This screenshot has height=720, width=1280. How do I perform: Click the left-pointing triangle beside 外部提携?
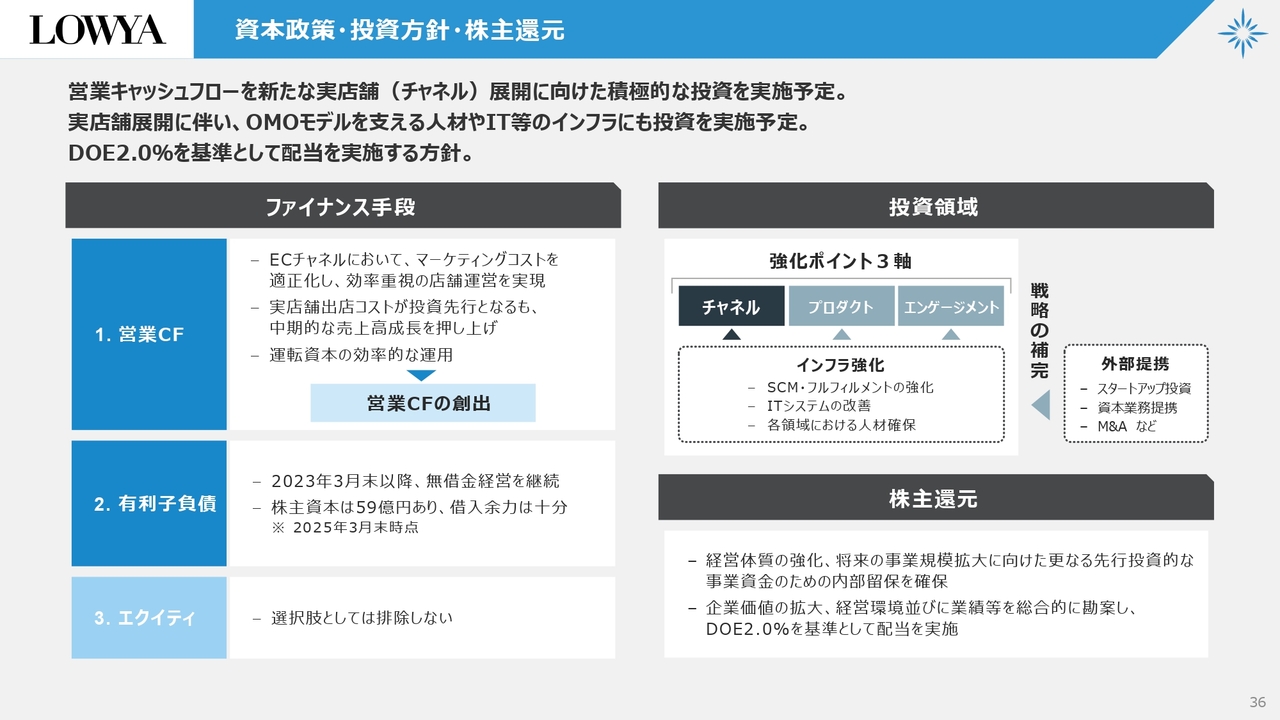tap(1040, 405)
